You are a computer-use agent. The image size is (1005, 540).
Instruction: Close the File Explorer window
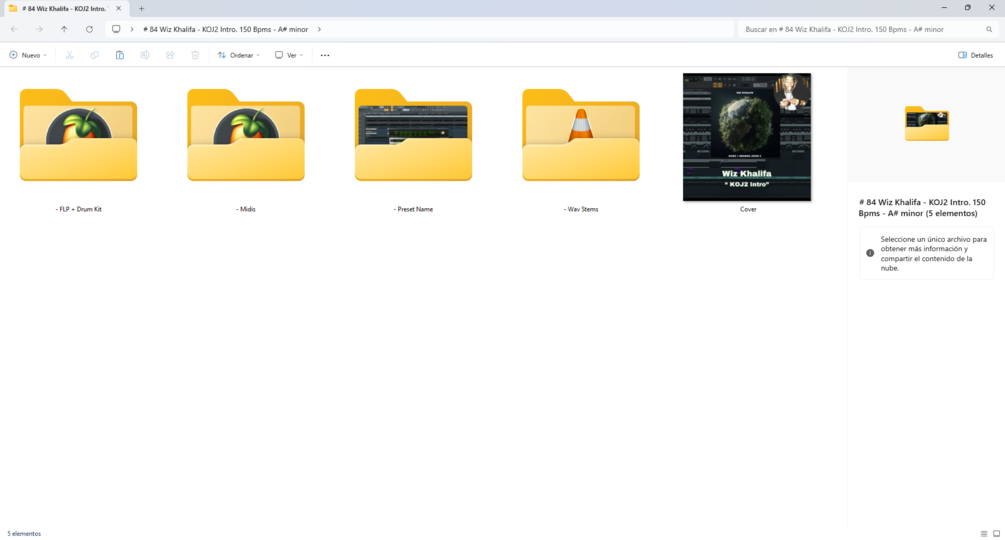992,8
